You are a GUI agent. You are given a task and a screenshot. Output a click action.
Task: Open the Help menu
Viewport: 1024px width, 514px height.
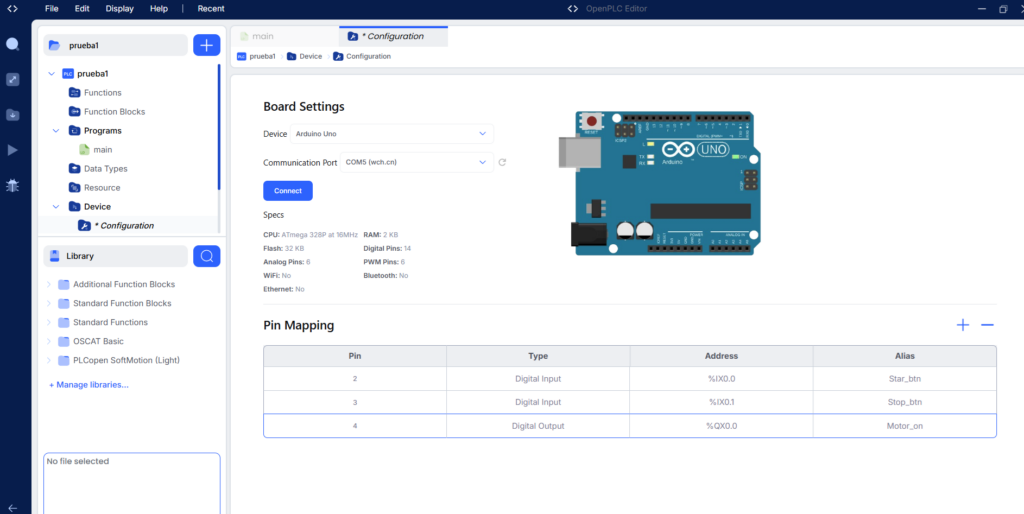coord(159,8)
